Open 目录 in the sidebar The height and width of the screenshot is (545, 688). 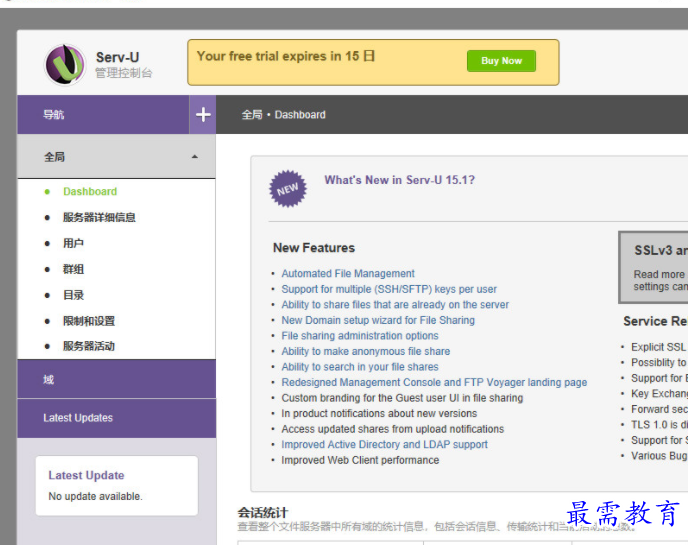pyautogui.click(x=73, y=295)
